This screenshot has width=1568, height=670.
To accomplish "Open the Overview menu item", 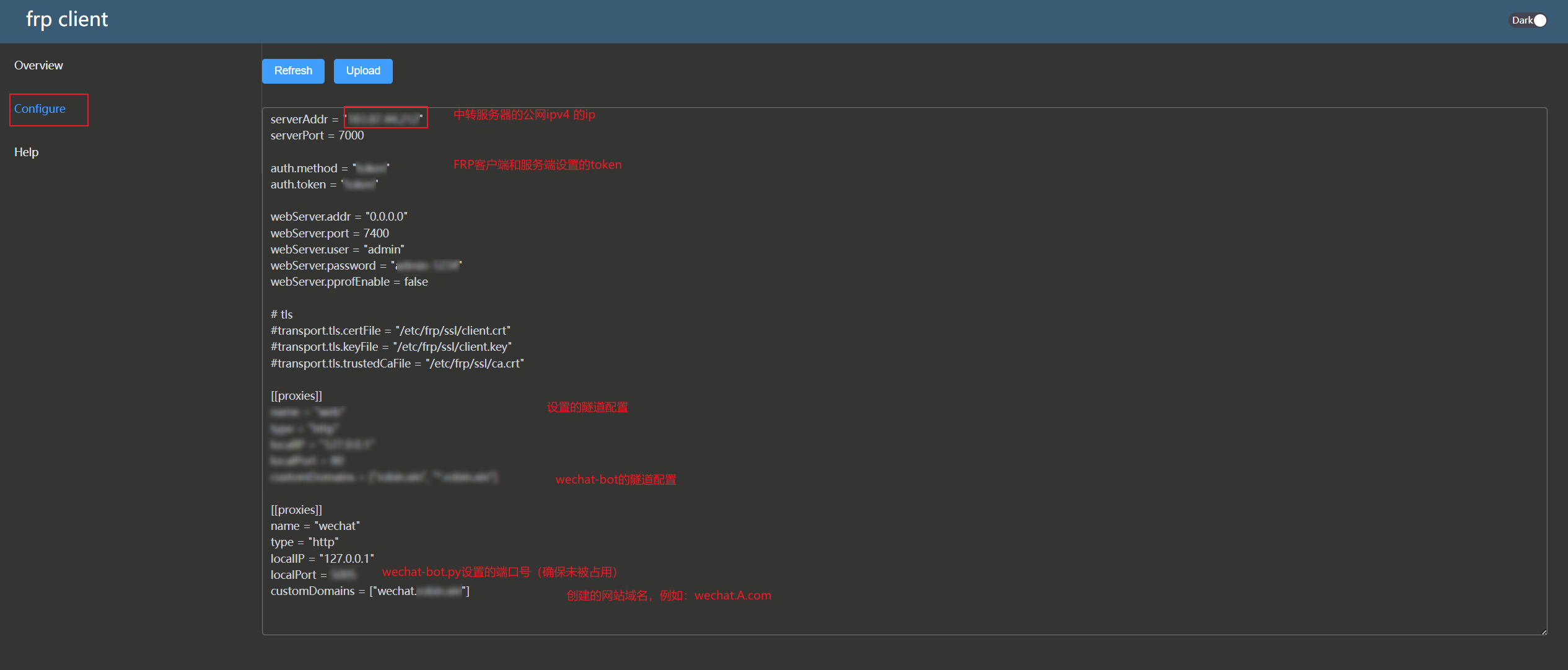I will [x=38, y=66].
